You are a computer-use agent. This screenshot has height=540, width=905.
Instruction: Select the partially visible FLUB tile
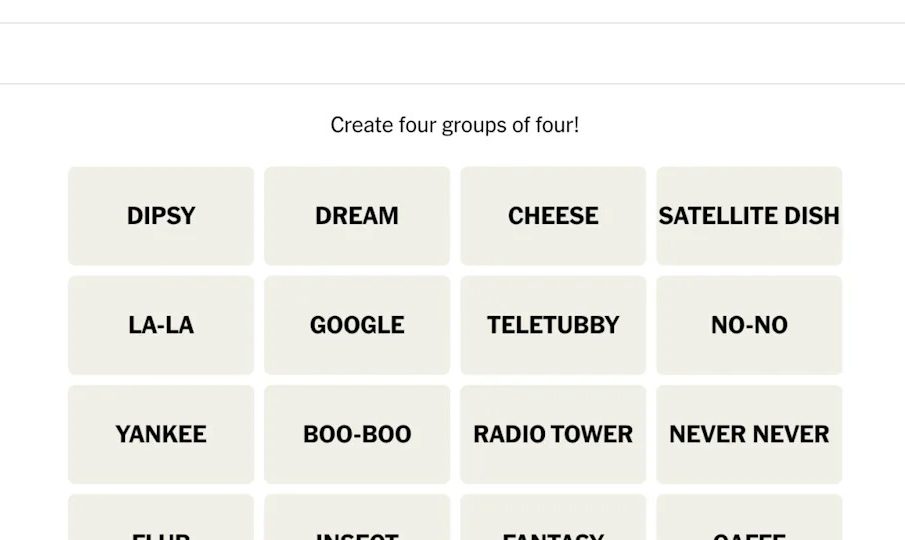click(x=161, y=520)
